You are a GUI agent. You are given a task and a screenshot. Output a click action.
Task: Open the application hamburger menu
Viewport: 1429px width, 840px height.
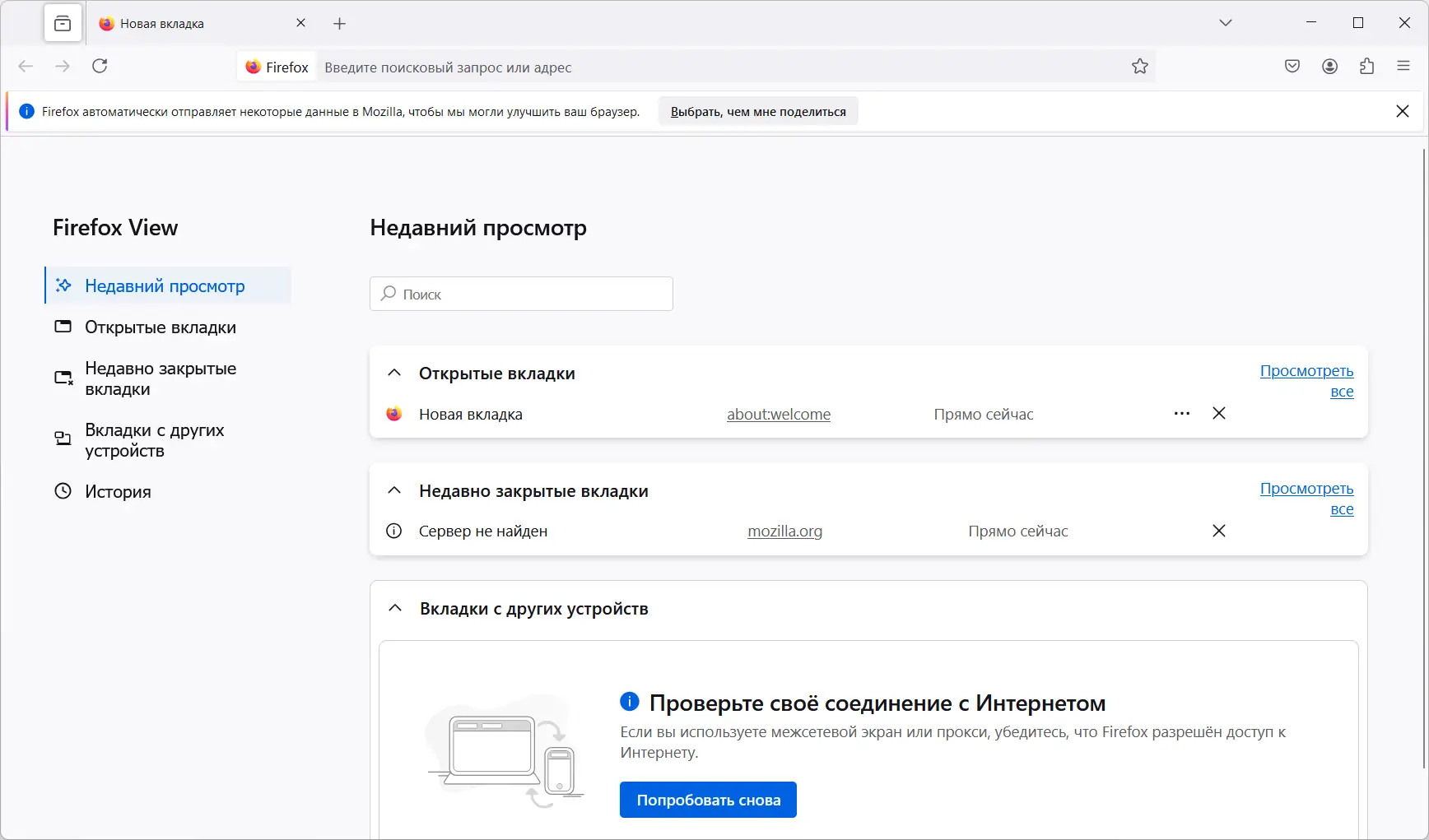point(1403,66)
